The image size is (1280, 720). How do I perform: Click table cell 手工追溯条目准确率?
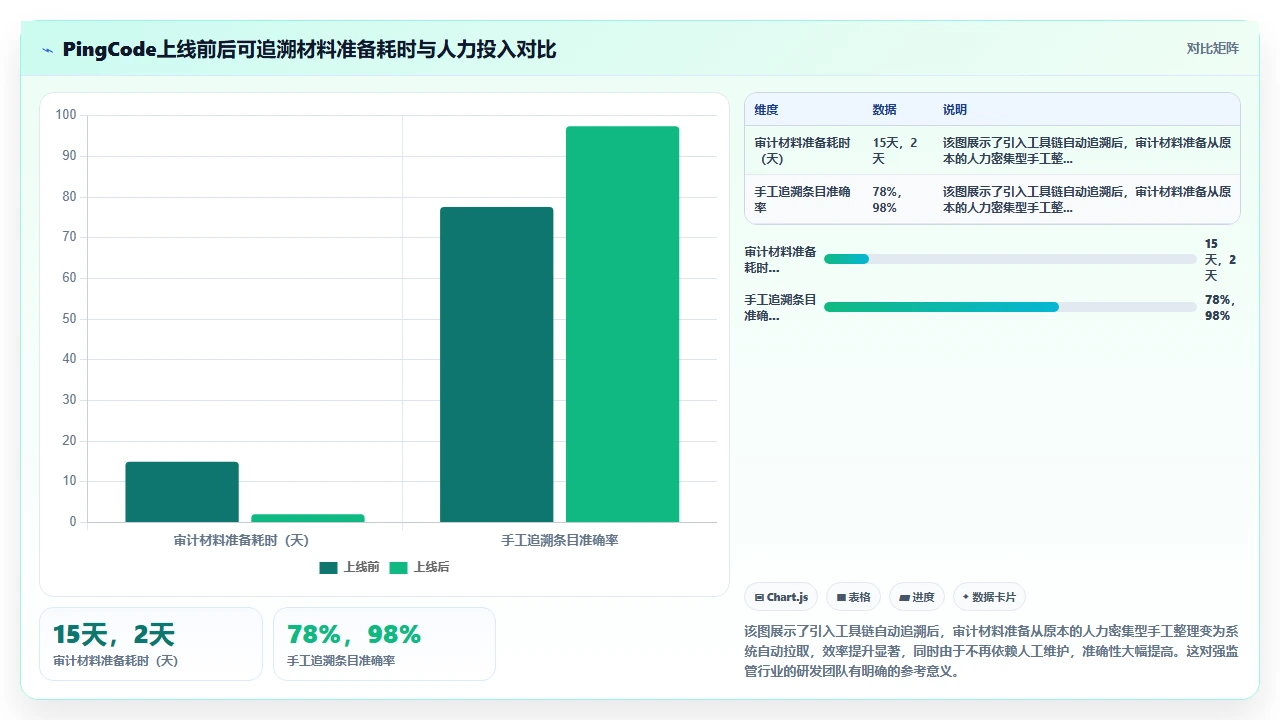click(x=803, y=199)
